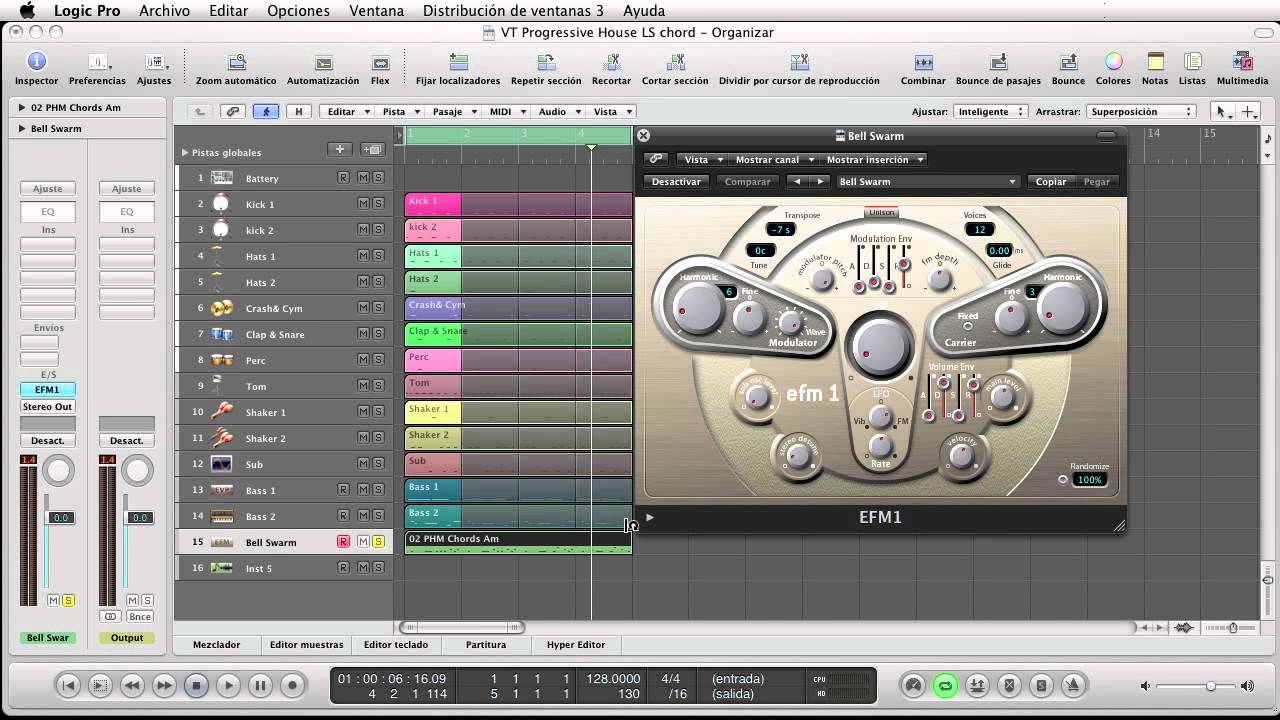This screenshot has height=720, width=1280.
Task: Expand the 02 PHM Chords Am inspector section
Action: point(22,107)
